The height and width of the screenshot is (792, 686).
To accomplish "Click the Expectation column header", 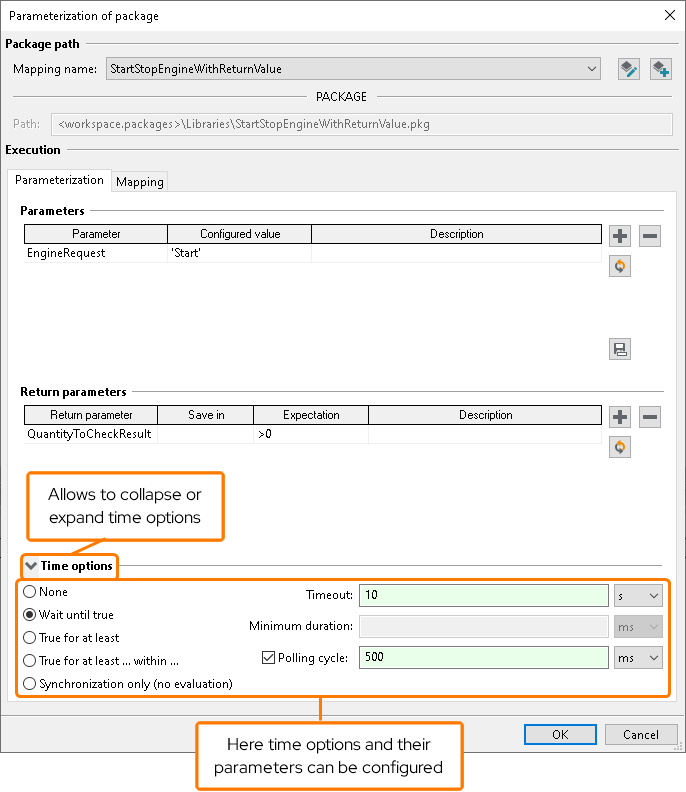I will pos(311,415).
